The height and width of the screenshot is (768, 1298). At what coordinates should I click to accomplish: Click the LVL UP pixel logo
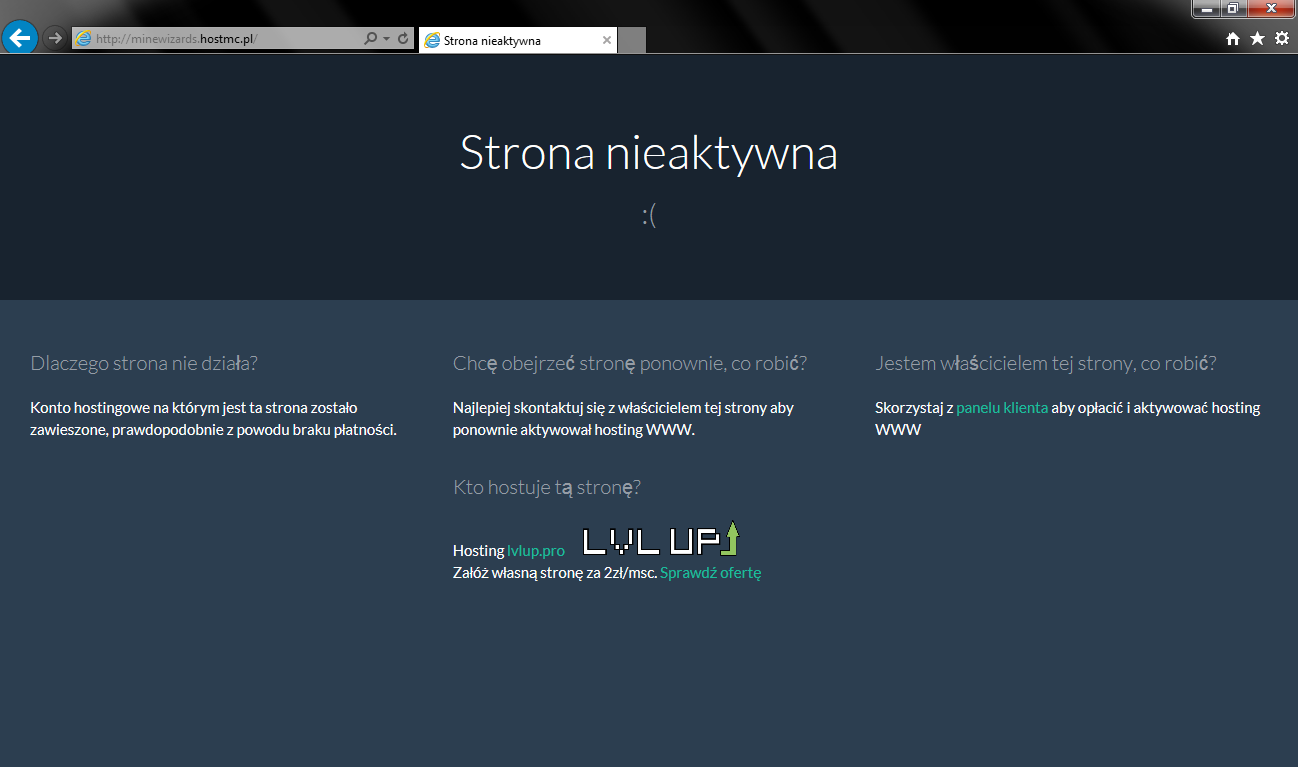[660, 540]
